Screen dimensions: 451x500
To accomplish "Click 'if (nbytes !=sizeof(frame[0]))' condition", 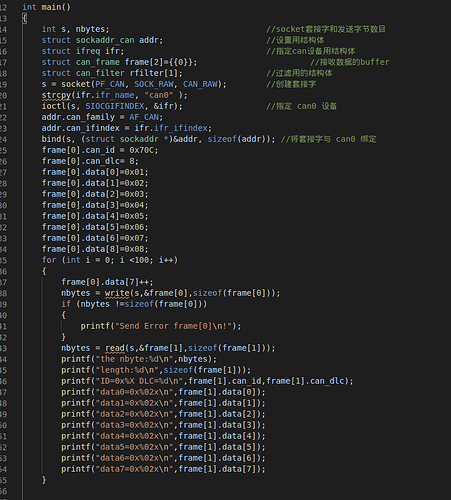I will click(x=134, y=304).
